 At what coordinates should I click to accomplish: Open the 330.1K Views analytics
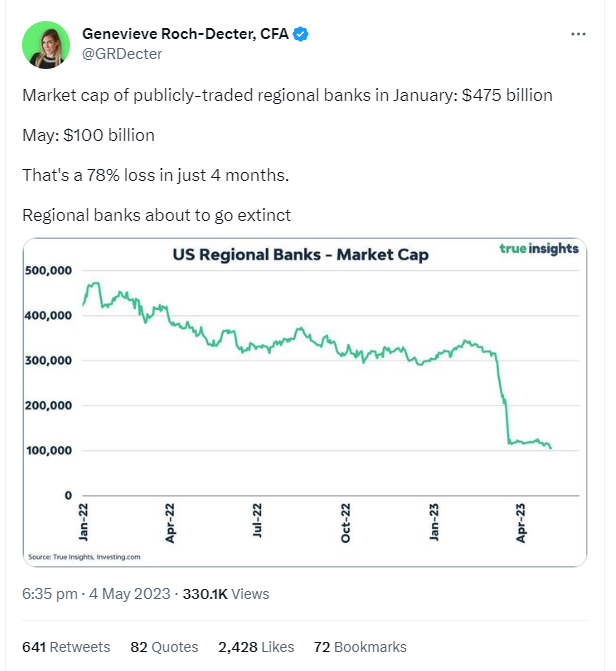(226, 594)
